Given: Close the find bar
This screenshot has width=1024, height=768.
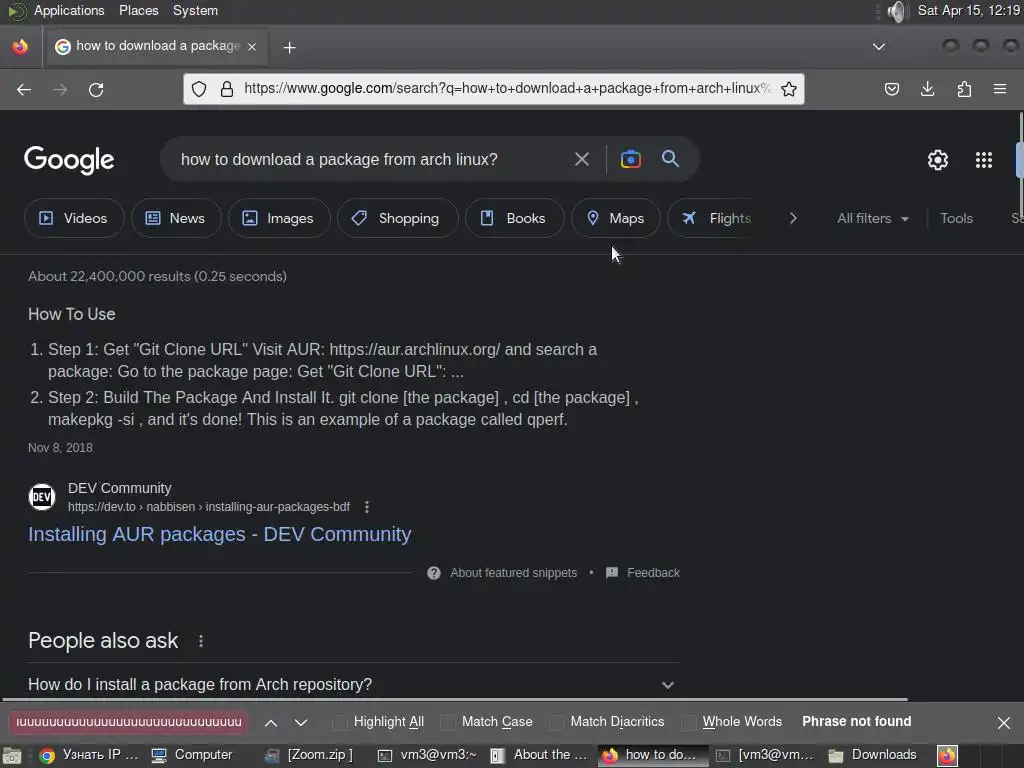Looking at the screenshot, I should (x=1004, y=722).
